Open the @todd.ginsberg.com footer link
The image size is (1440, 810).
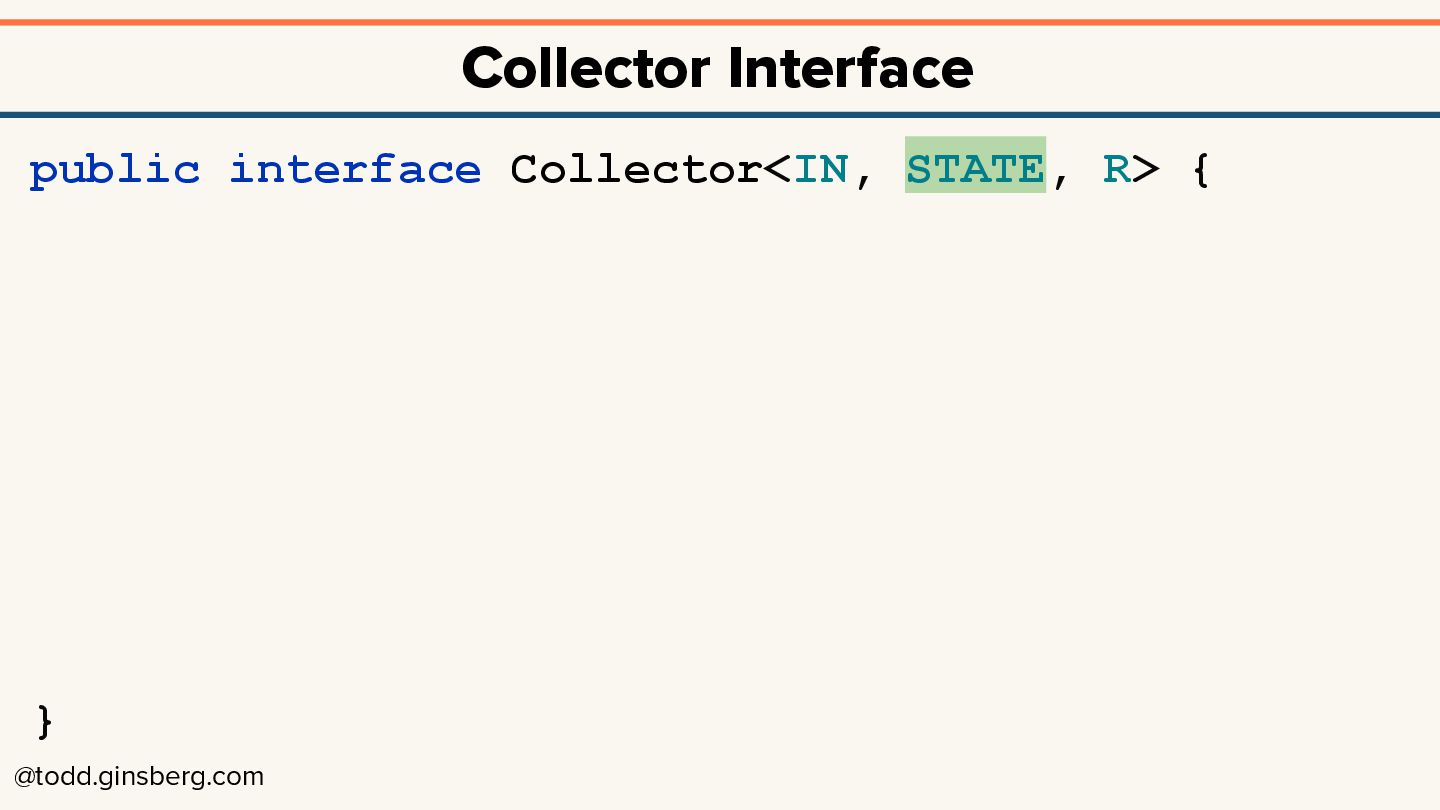[139, 777]
